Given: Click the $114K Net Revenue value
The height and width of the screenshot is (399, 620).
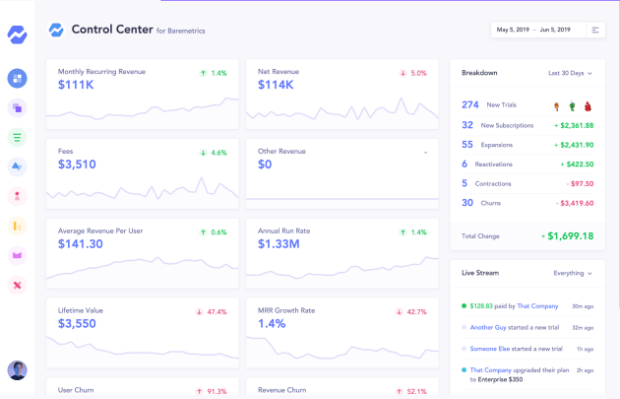Looking at the screenshot, I should point(276,85).
